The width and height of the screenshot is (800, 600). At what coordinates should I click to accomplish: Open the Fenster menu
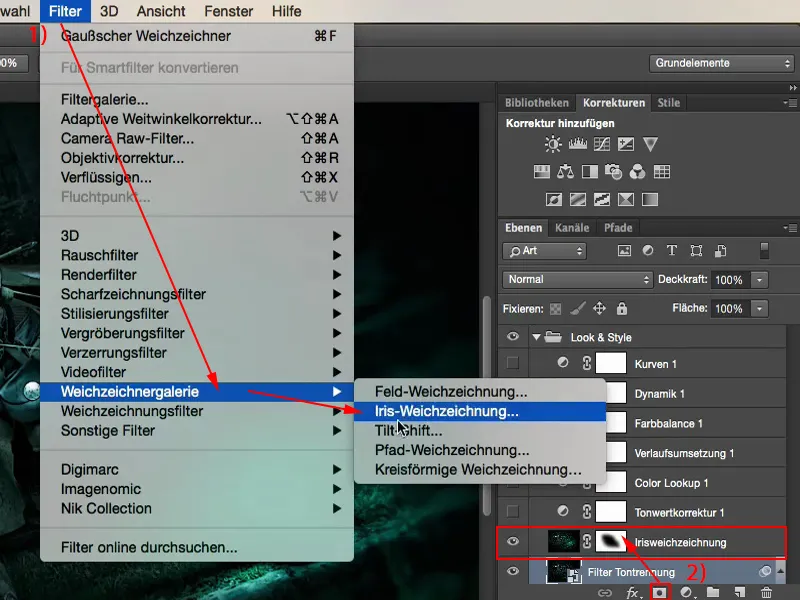(x=228, y=11)
